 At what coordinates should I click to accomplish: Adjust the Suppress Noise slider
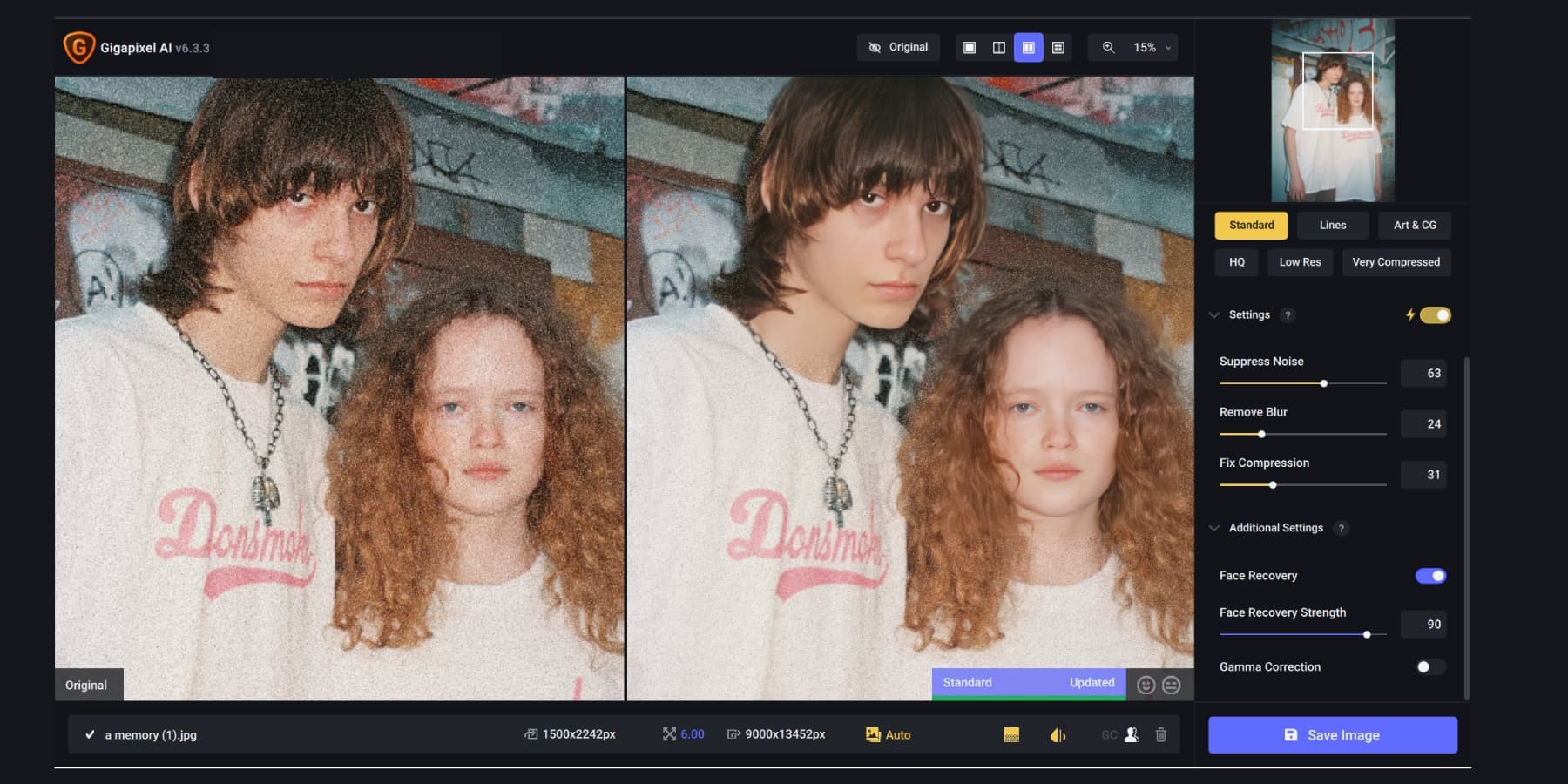[x=1323, y=382]
